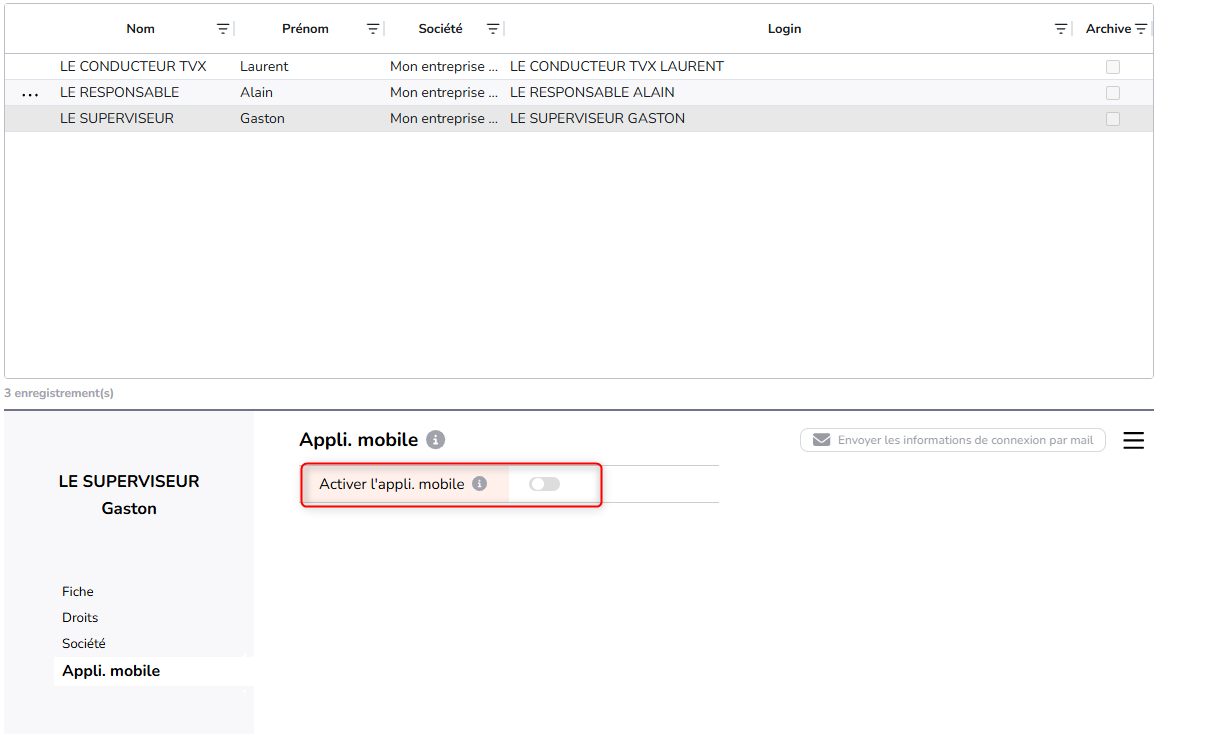The height and width of the screenshot is (734, 1222).
Task: Open filter icon on the Archive column
Action: [1141, 29]
